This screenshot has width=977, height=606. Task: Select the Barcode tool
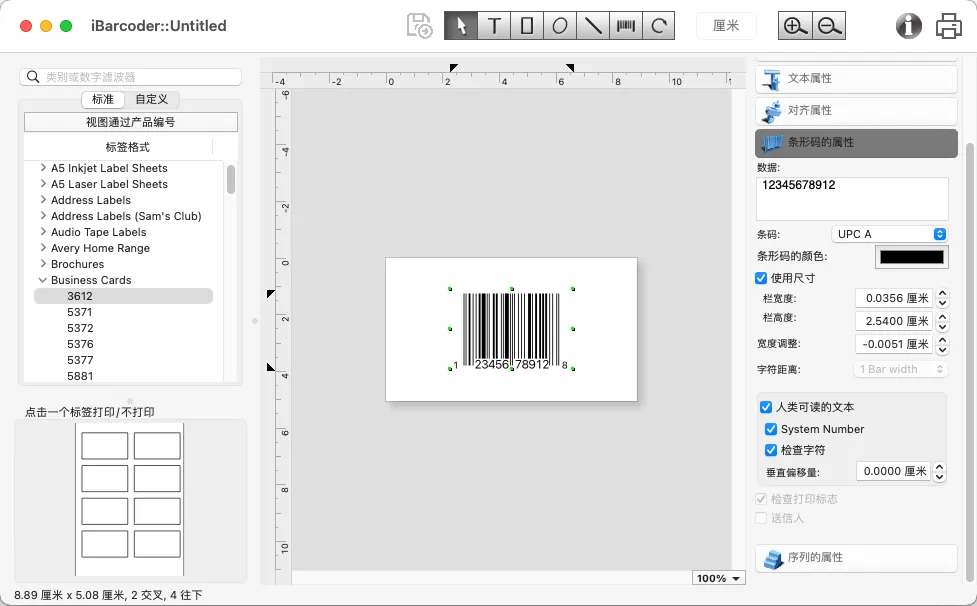click(626, 26)
